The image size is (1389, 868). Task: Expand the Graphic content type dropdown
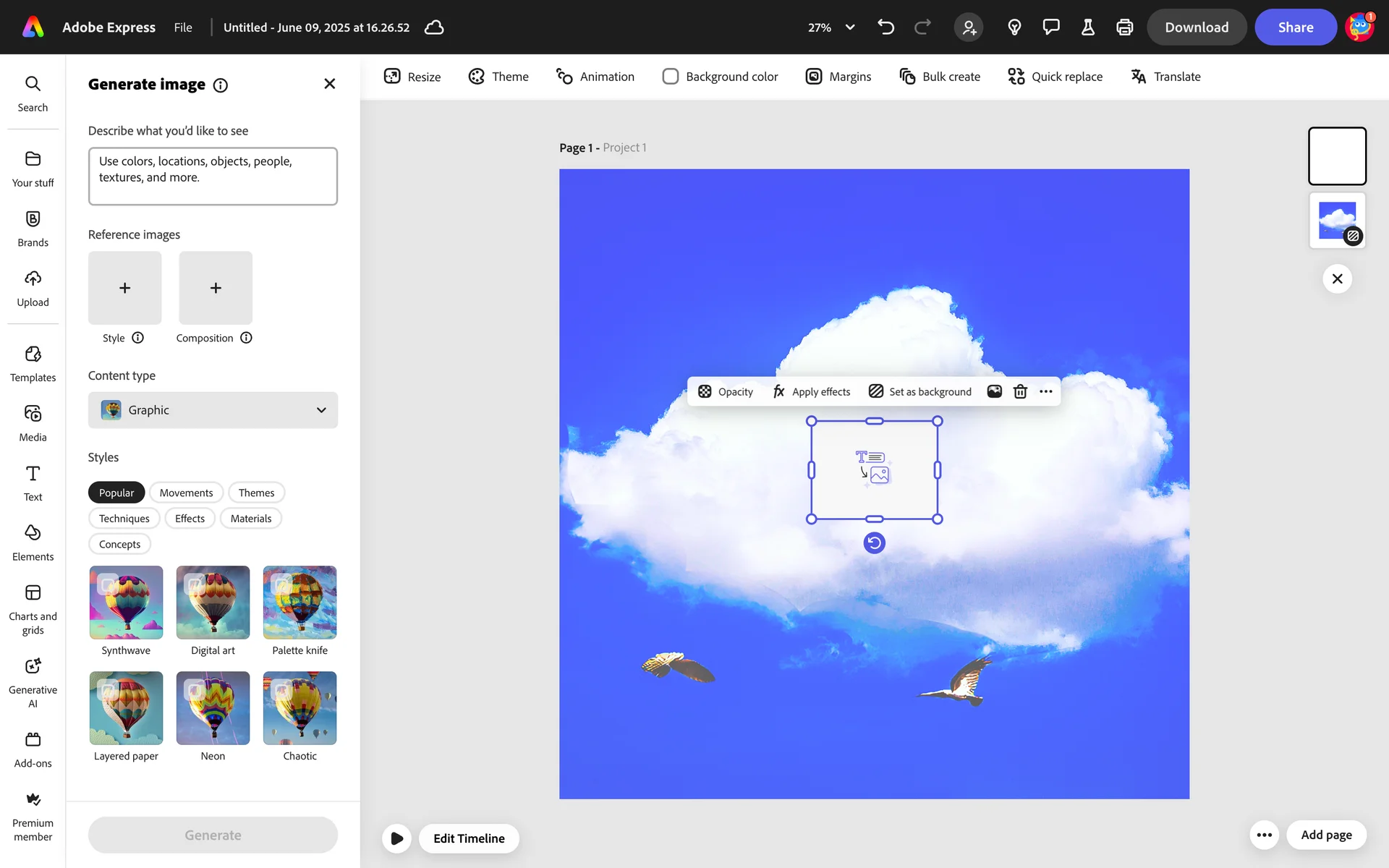tap(213, 410)
